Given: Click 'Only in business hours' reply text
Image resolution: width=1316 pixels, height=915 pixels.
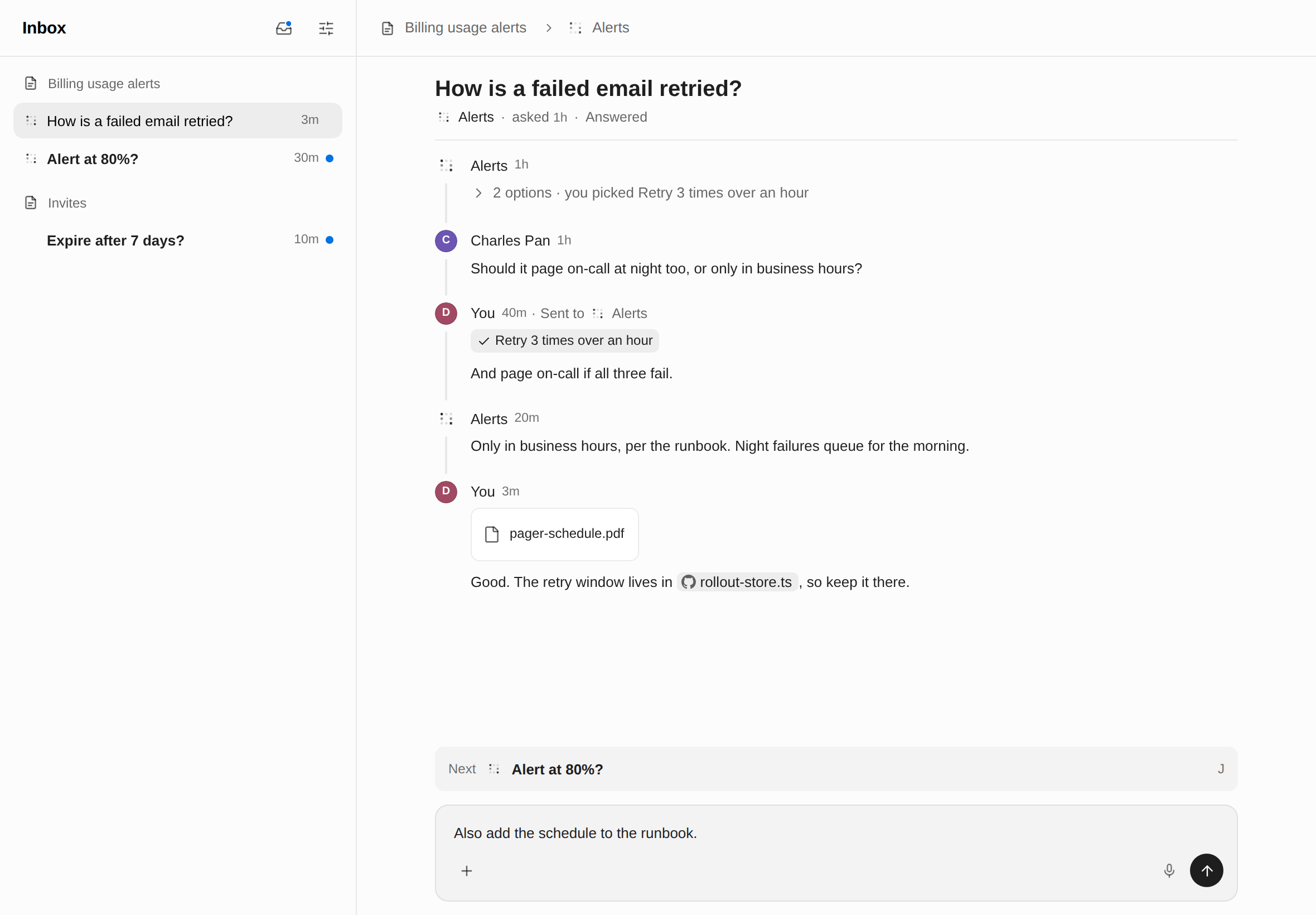Looking at the screenshot, I should point(719,446).
